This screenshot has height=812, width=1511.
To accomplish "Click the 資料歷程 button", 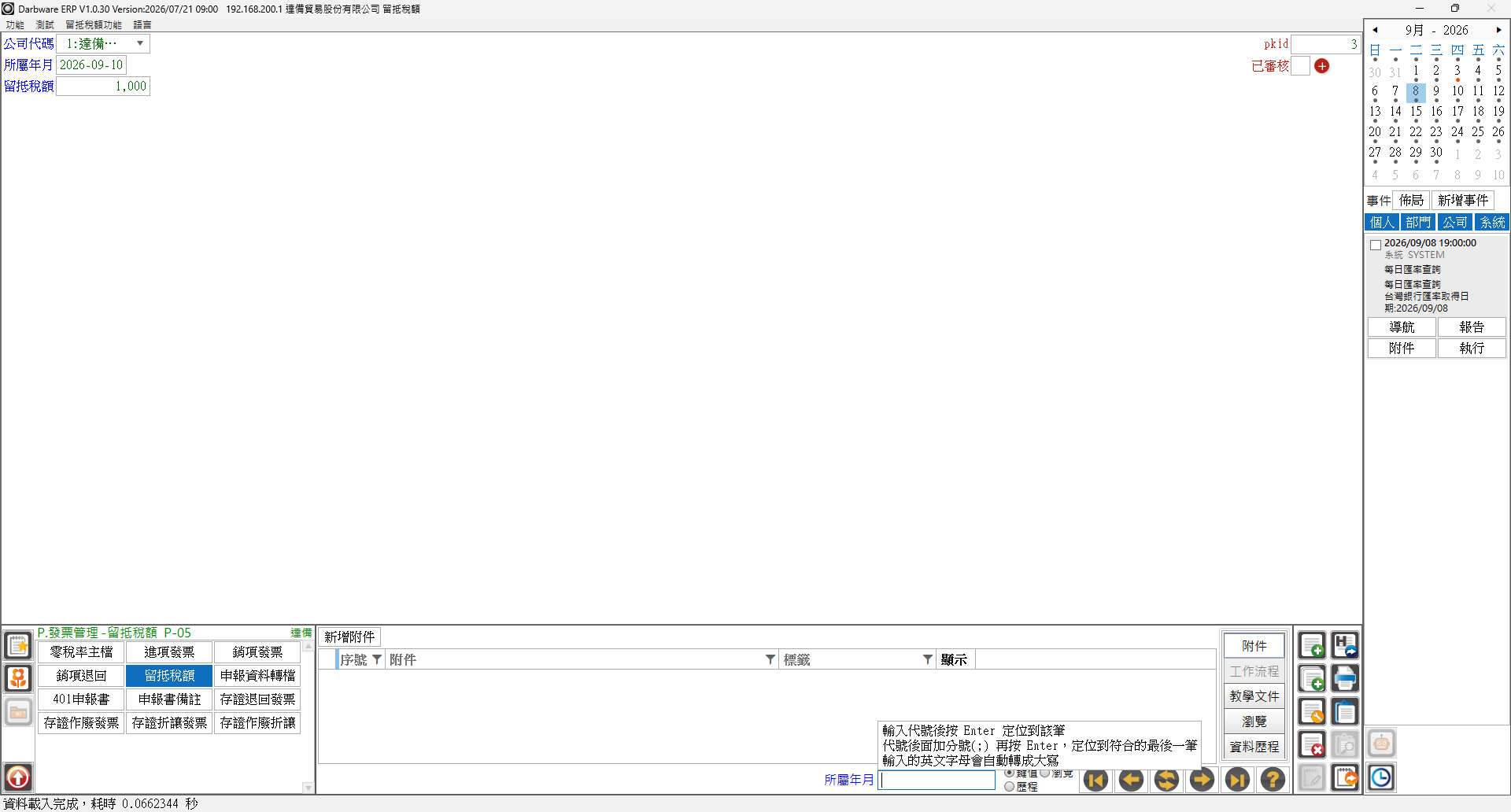I will 1254,747.
